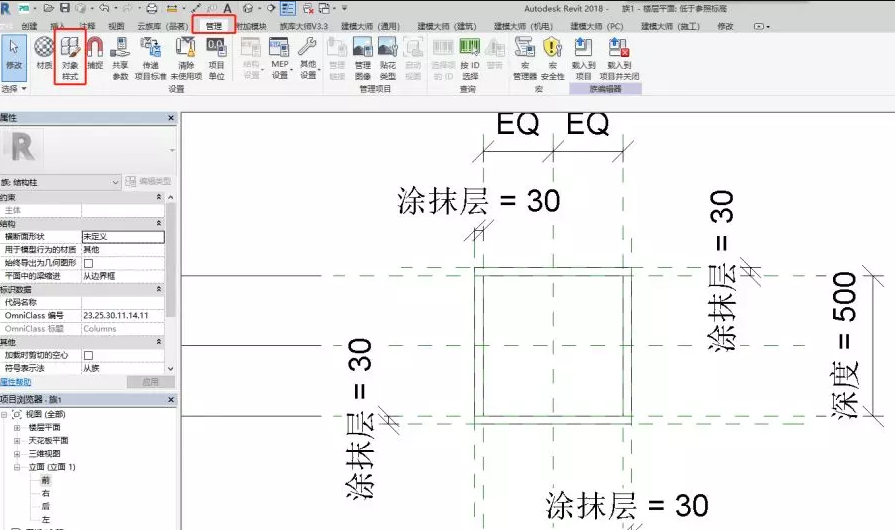The width and height of the screenshot is (895, 530).
Task: Toggle 始终导出为几何图形 checkbox
Action: pyautogui.click(x=88, y=263)
